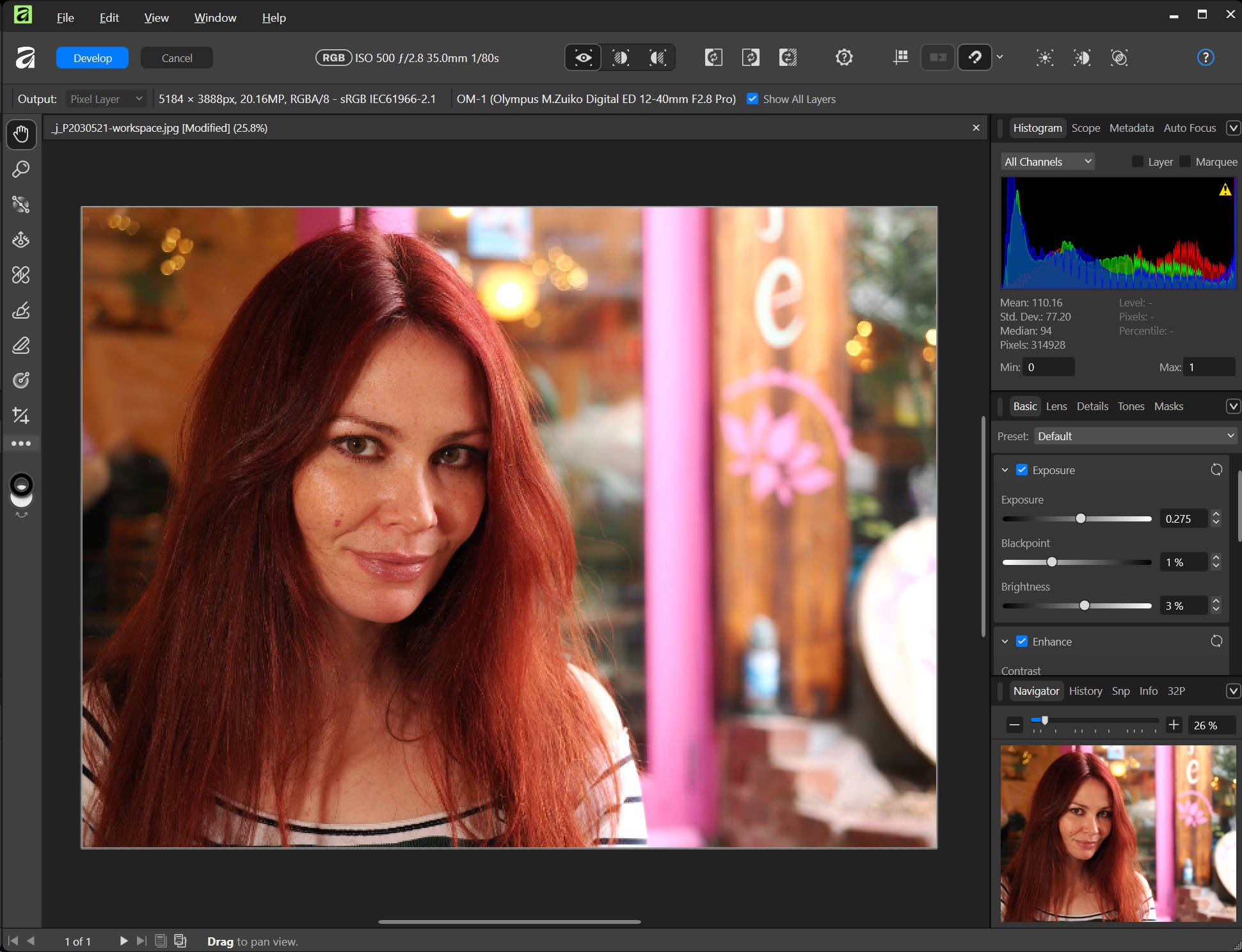Activate the Overlay Paint brush tool

pyautogui.click(x=21, y=310)
